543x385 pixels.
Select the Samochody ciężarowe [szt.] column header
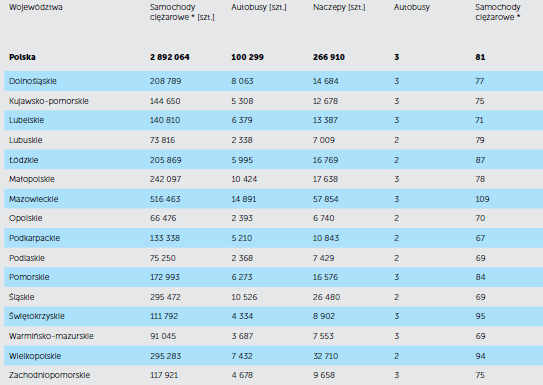(182, 12)
